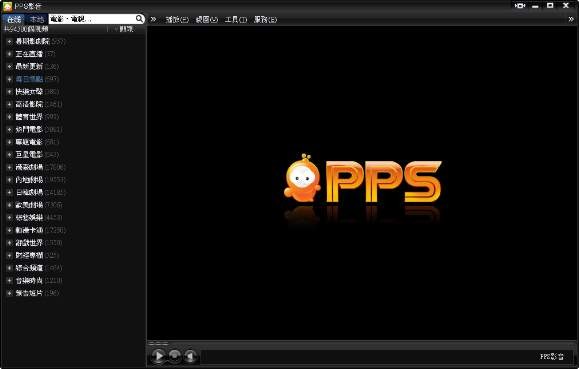Viewport: 579px width, 369px height.
Task: Open the 工具 menu
Action: (x=236, y=20)
